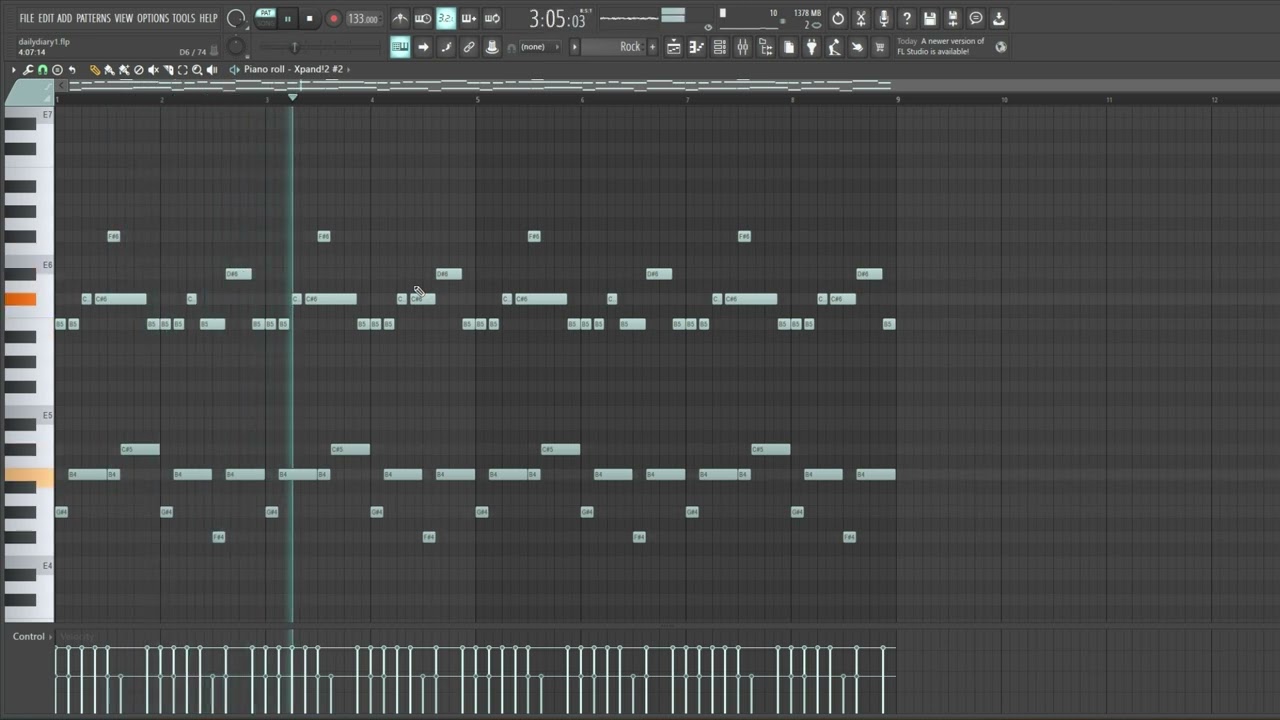Open the Channel rack
This screenshot has height=720, width=1280.
coord(719,47)
